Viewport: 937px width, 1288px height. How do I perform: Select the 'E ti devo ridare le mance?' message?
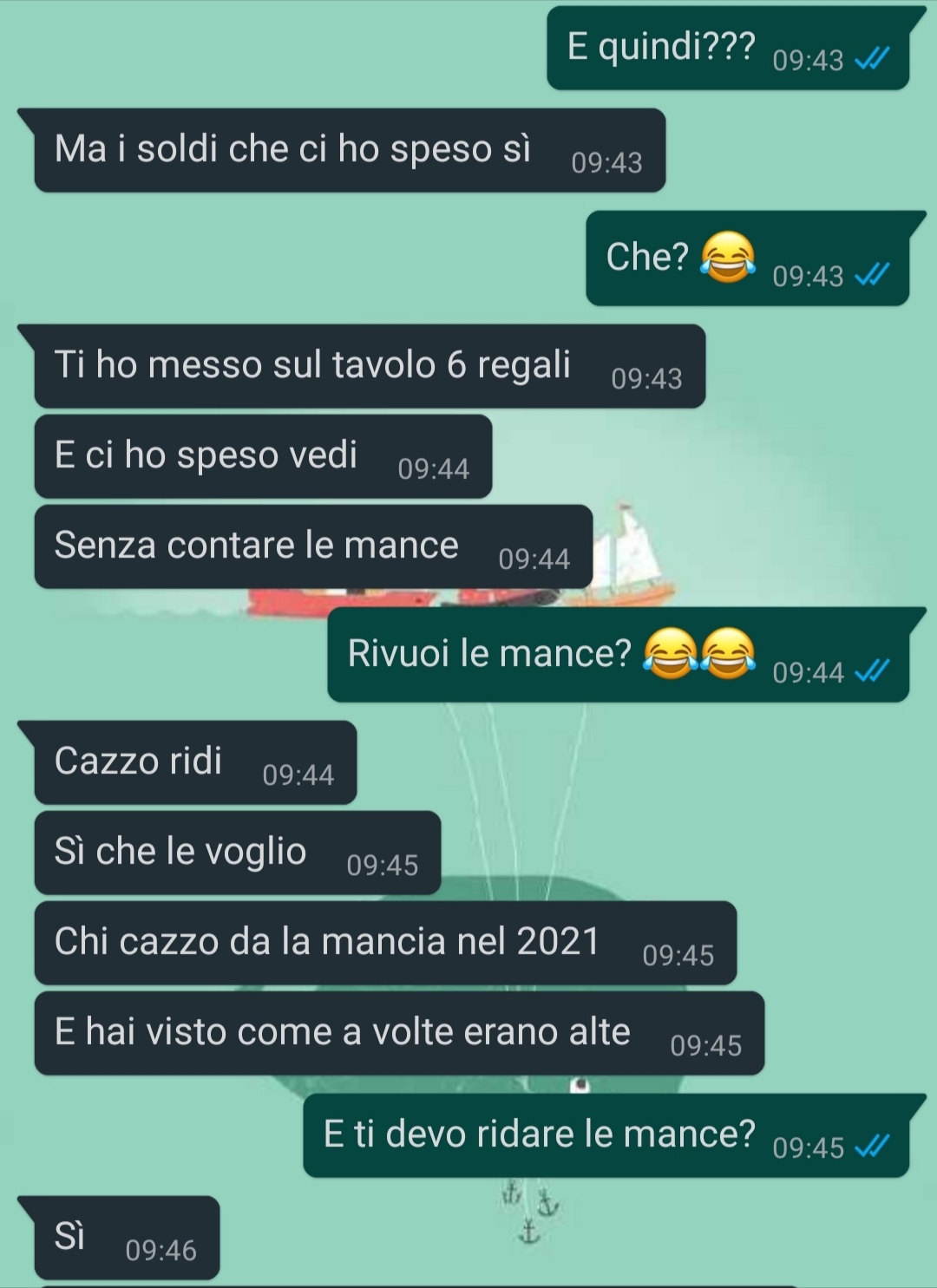(606, 1135)
